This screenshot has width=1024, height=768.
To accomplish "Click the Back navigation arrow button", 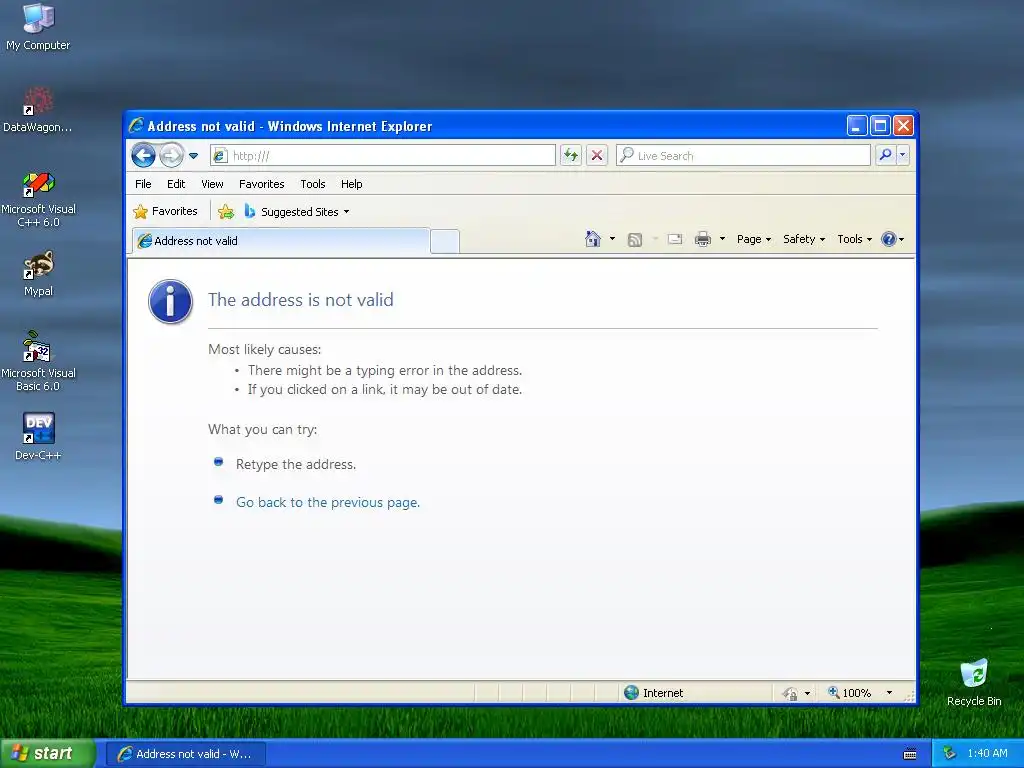I will 143,155.
